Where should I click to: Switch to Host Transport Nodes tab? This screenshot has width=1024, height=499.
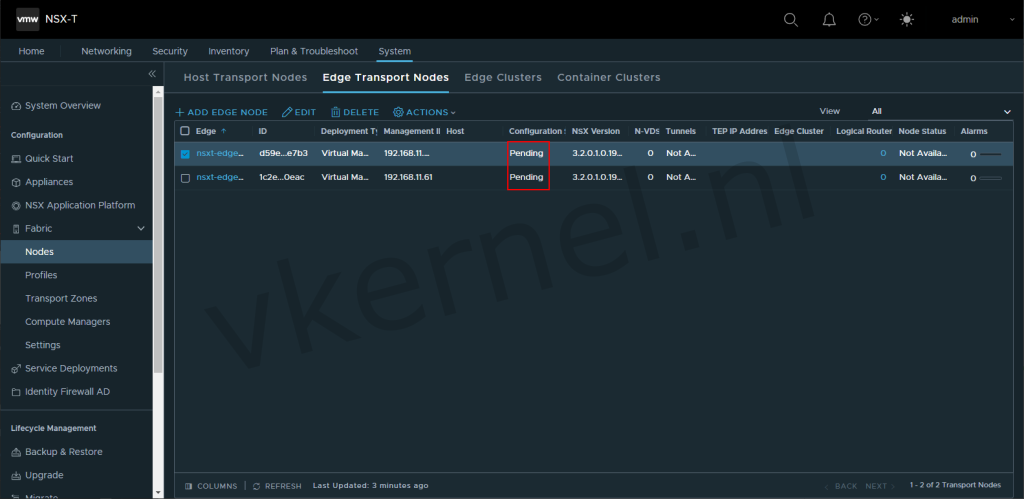coord(245,78)
